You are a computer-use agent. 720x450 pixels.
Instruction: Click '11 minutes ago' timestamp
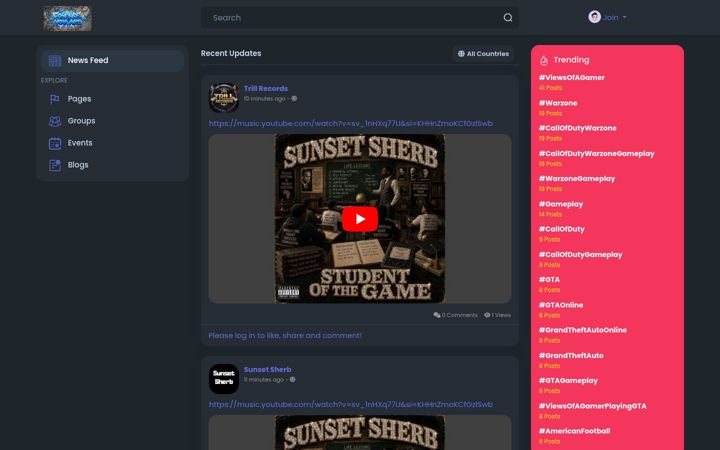(x=264, y=380)
